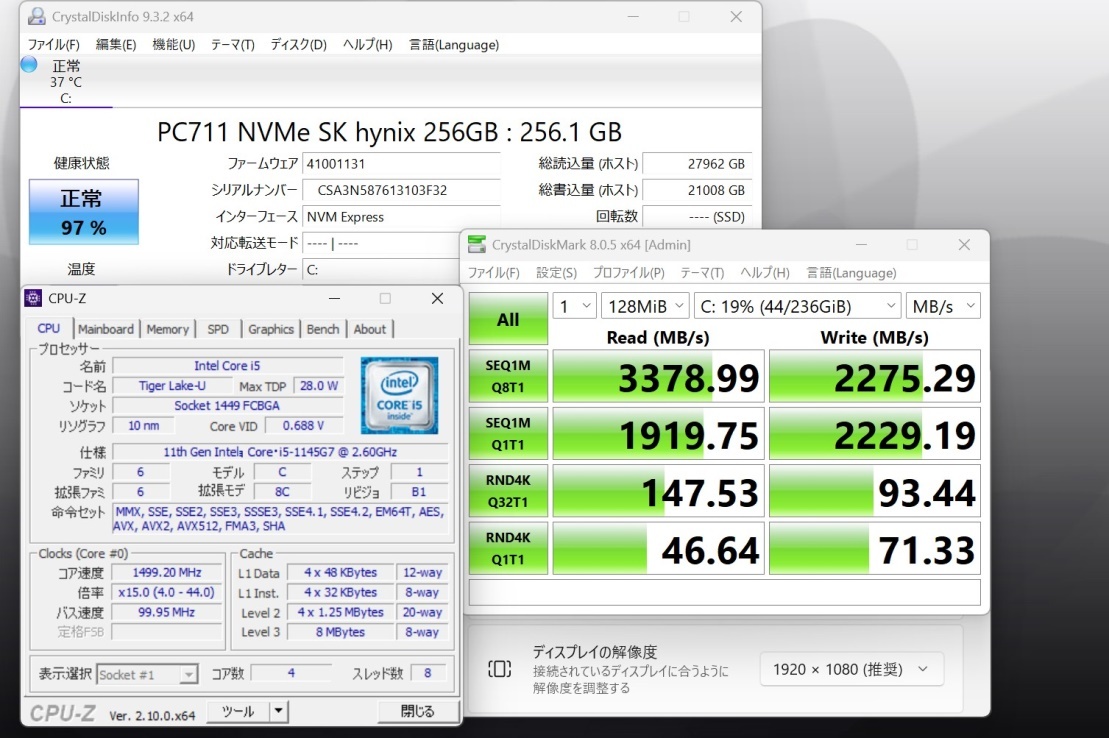Click the code name value Tiger Lake-U
This screenshot has width=1109, height=738.
click(x=172, y=386)
